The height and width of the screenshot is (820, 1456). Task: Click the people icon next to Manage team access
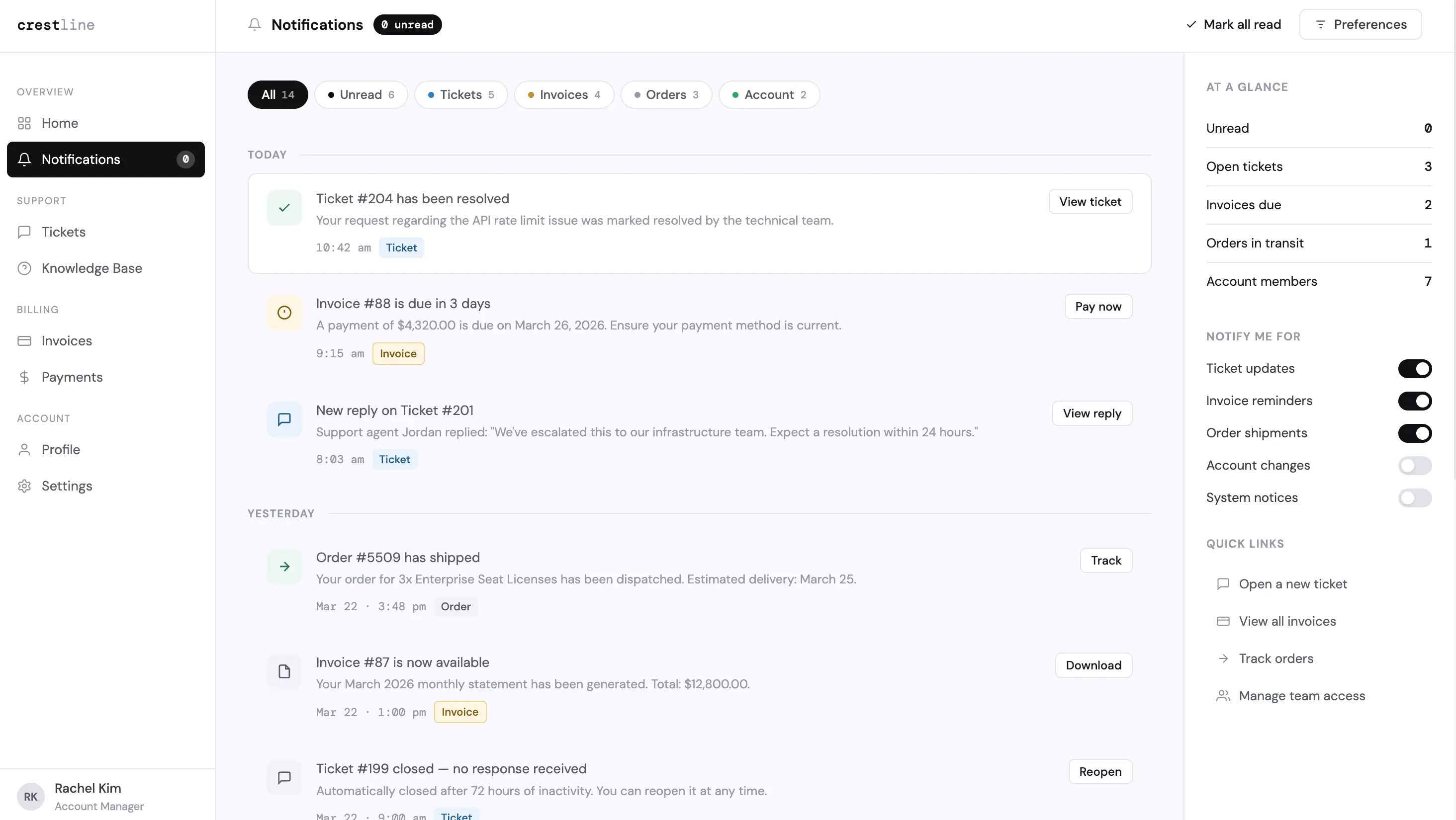pyautogui.click(x=1223, y=696)
